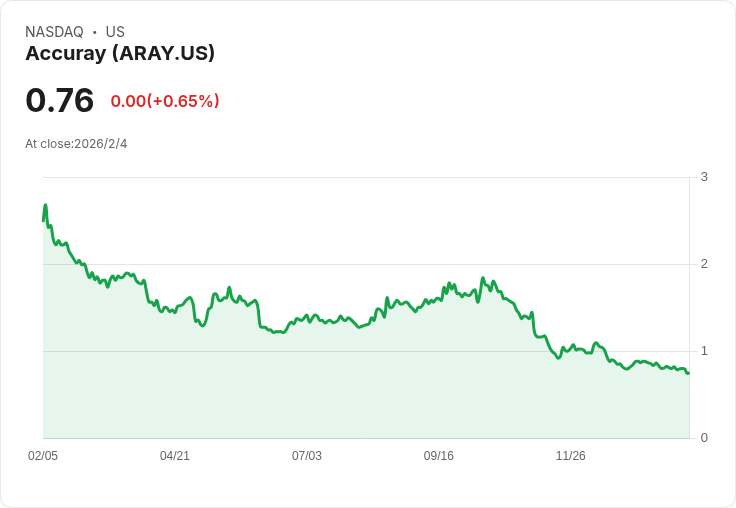Select the 02/05 date on the x-axis
Viewport: 736px width, 508px height.
click(x=43, y=456)
